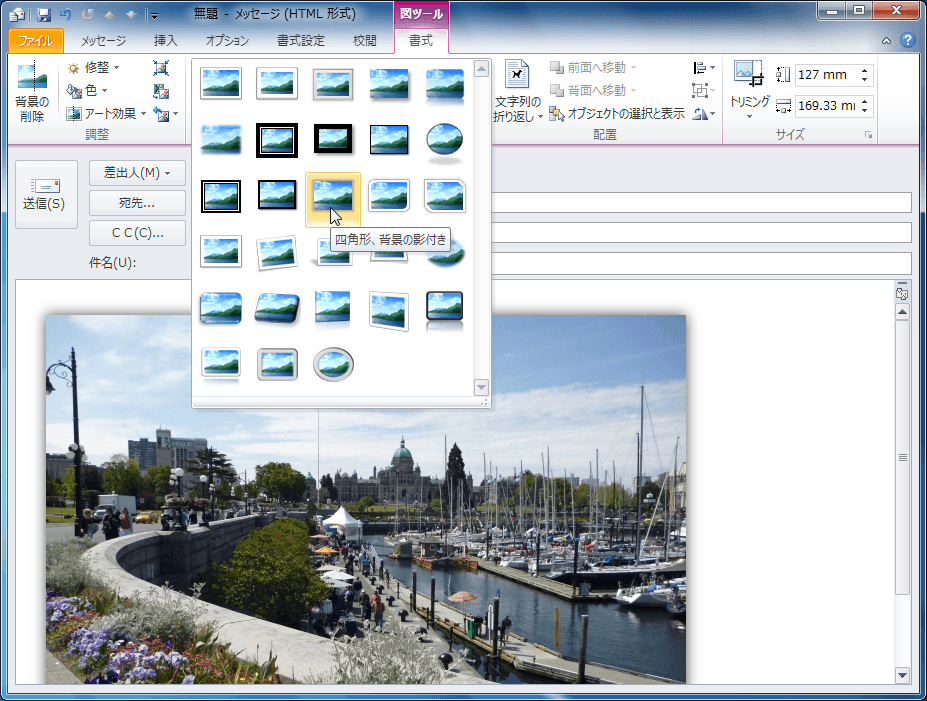927x701 pixels.
Task: Select the oval picture style thumbnail
Action: (x=443, y=139)
